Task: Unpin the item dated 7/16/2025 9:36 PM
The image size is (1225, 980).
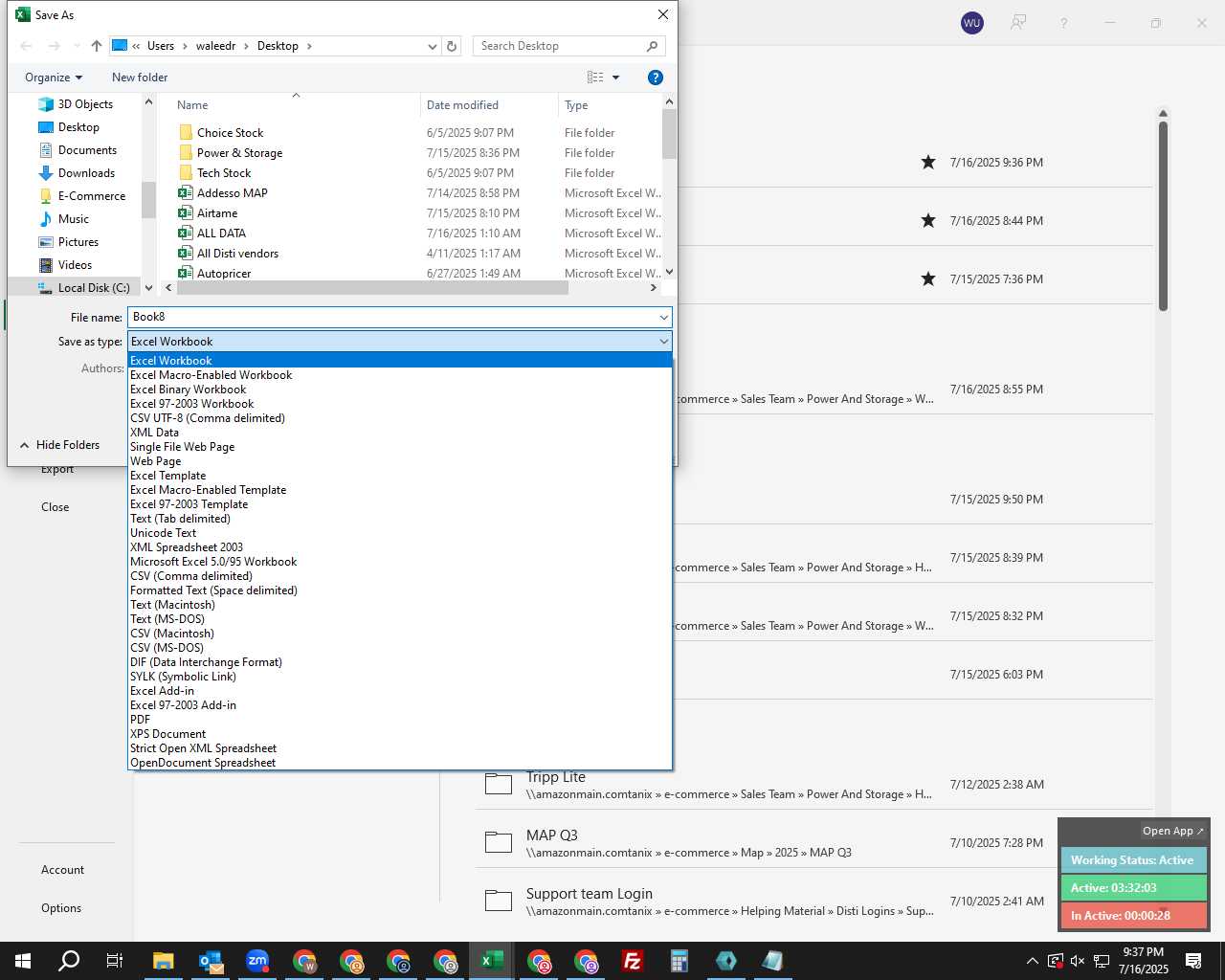Action: pos(927,163)
